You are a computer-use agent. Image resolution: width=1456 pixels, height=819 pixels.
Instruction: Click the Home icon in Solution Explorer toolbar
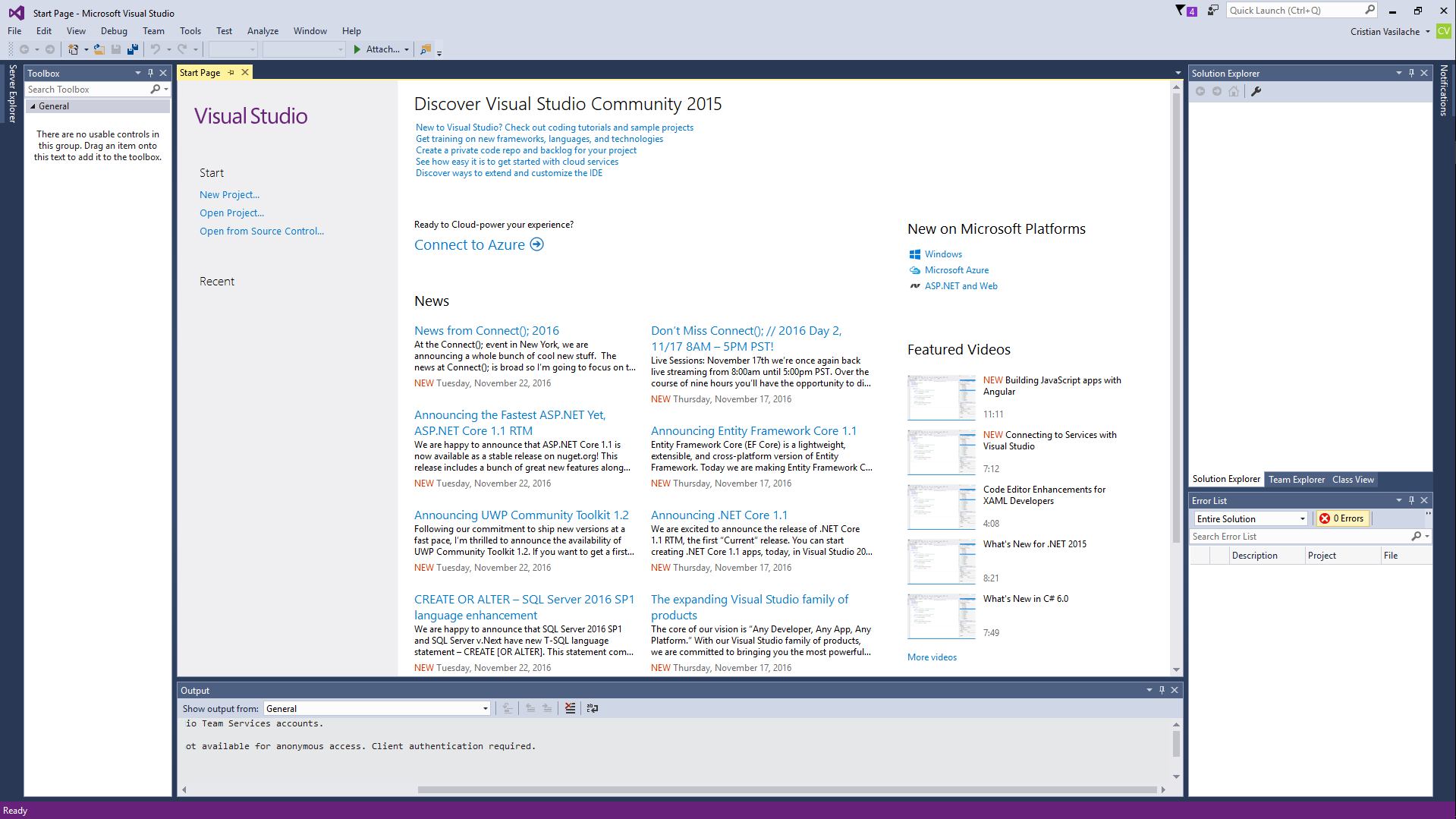(x=1234, y=90)
